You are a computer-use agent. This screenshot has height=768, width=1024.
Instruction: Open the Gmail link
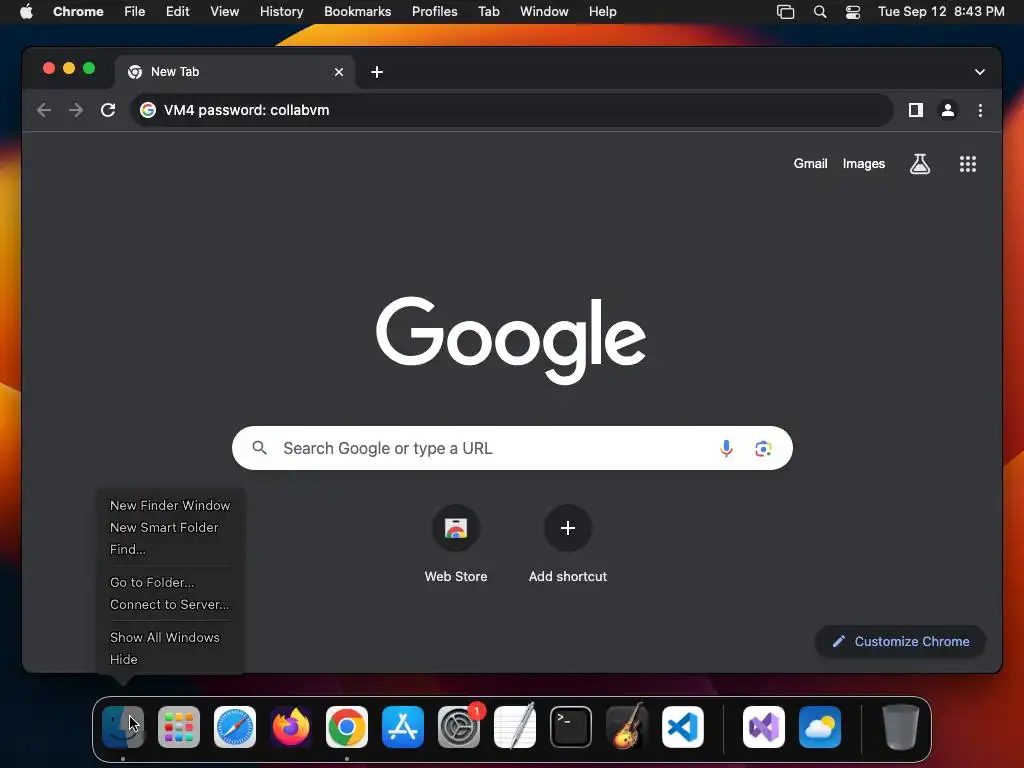810,164
